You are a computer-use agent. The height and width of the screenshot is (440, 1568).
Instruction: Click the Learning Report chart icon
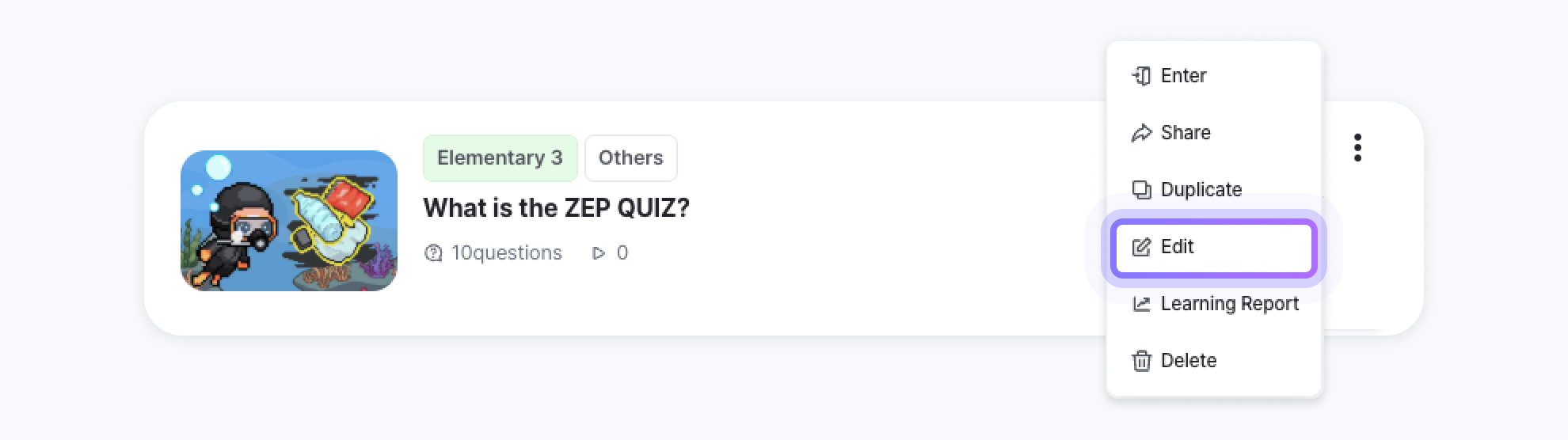pos(1141,304)
